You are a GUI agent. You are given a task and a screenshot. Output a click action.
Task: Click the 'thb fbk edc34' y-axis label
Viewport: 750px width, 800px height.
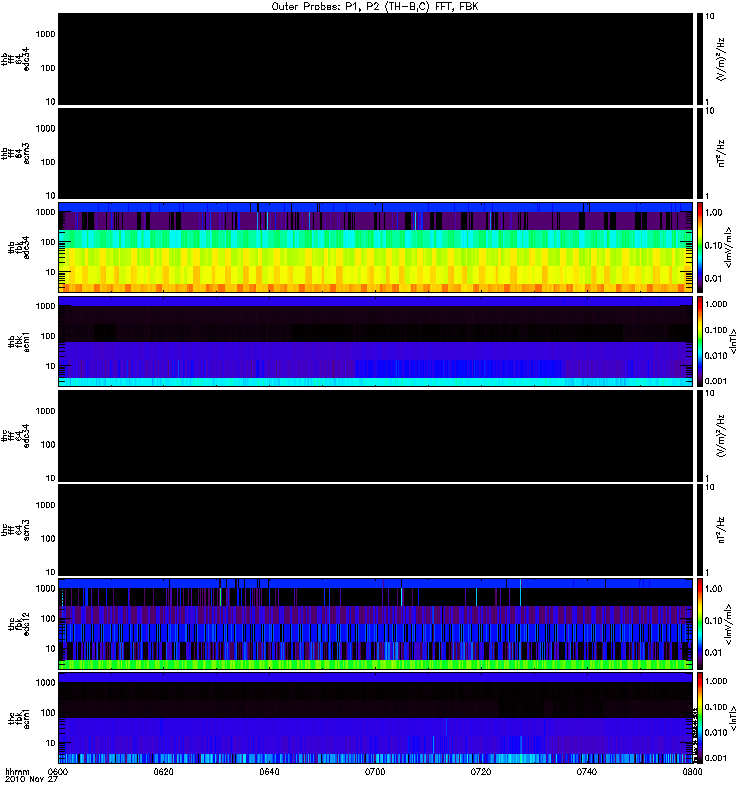(19, 247)
